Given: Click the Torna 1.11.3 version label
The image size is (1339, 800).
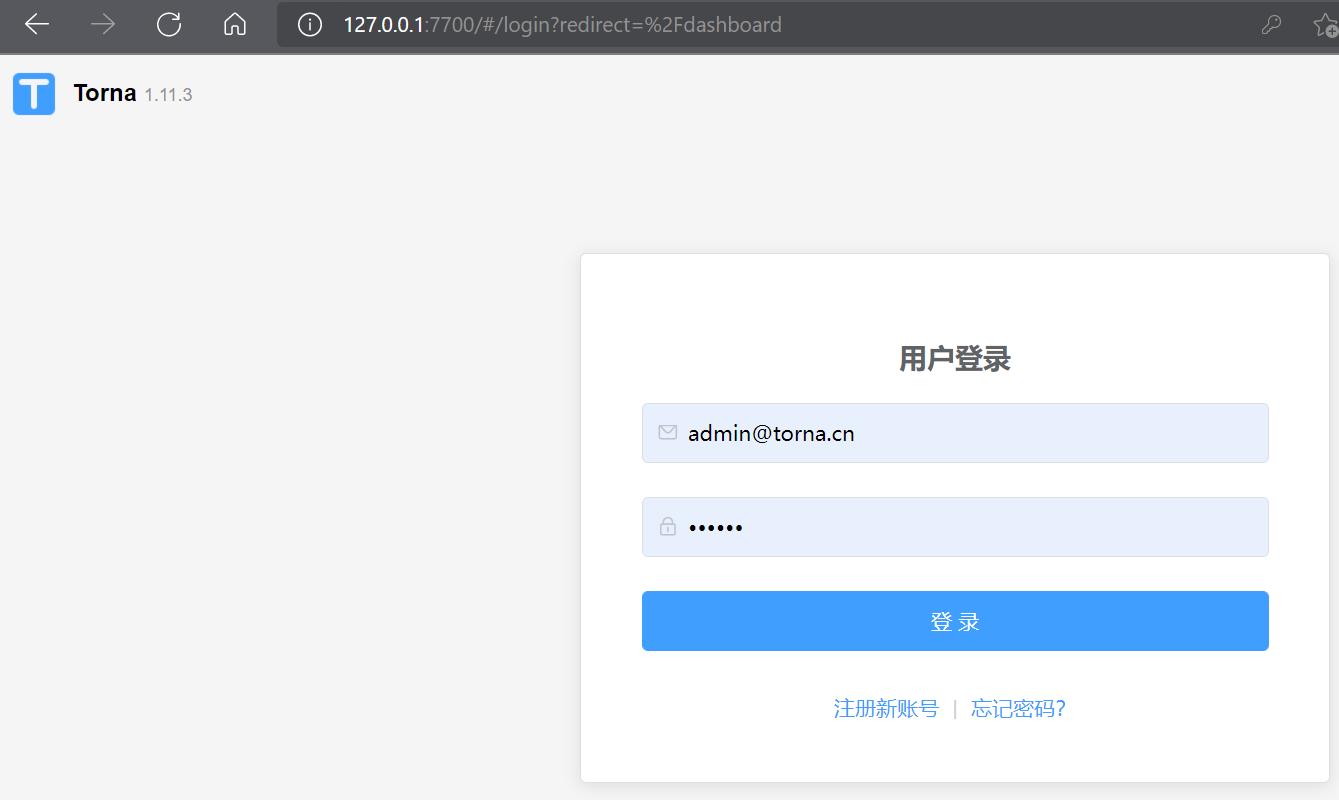Looking at the screenshot, I should tap(168, 94).
